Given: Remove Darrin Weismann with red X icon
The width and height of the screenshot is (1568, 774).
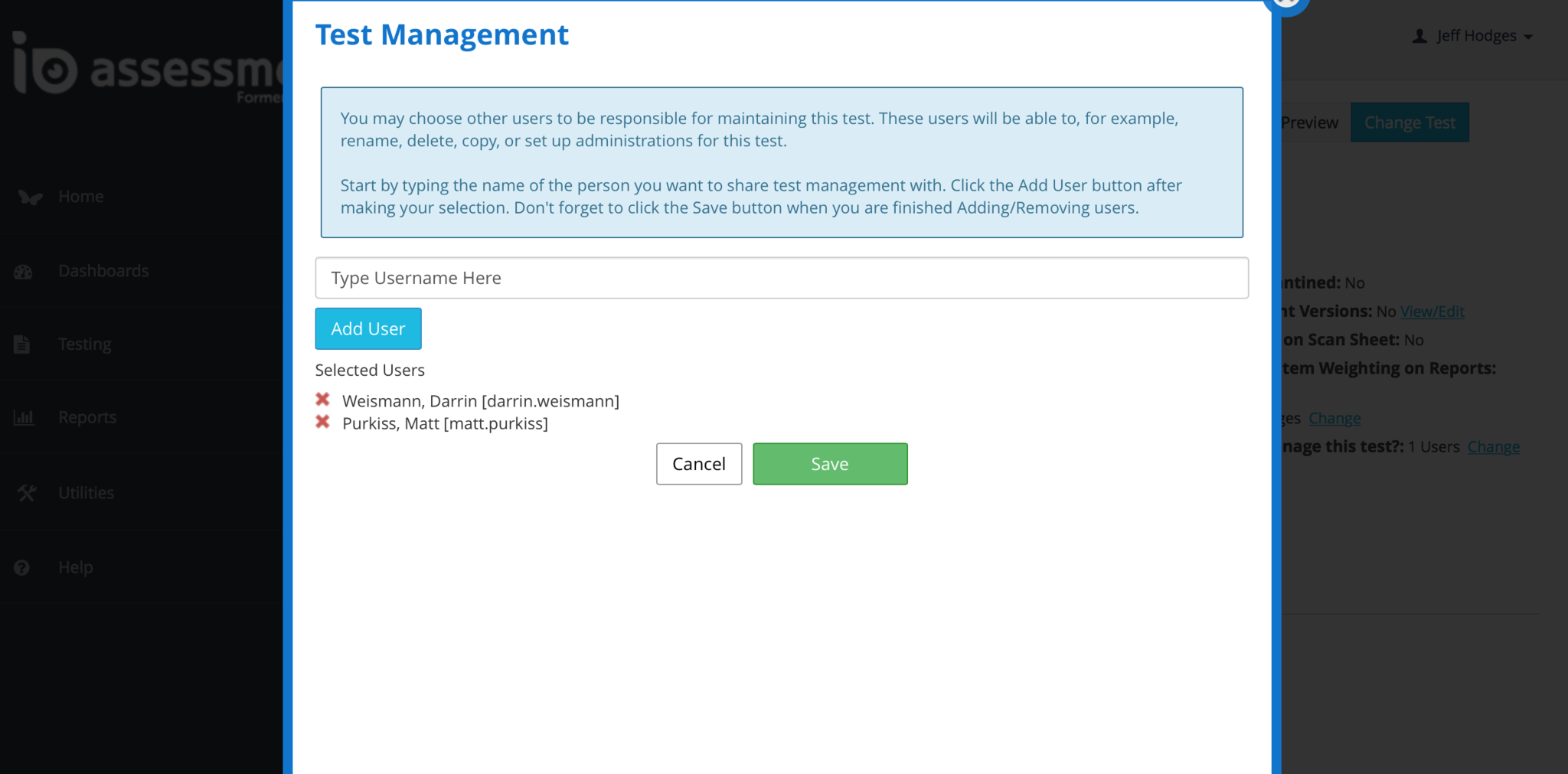Looking at the screenshot, I should click(x=322, y=400).
